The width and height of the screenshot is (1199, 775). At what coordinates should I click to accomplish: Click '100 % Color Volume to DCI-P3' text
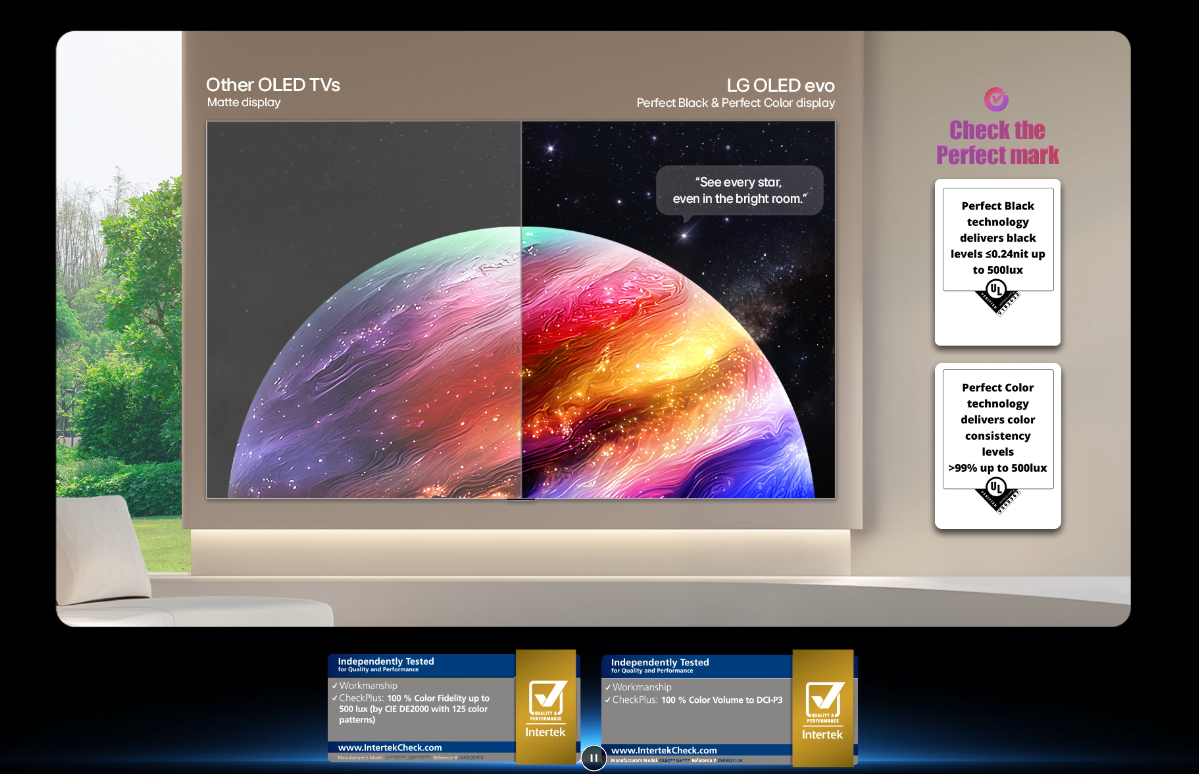(x=722, y=700)
